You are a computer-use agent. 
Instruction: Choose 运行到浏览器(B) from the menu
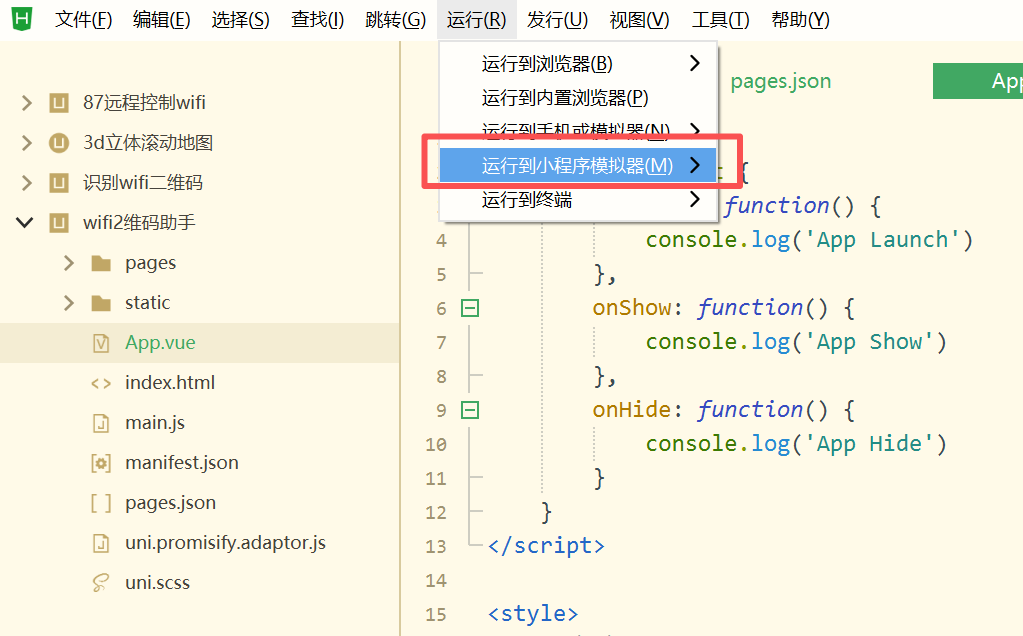(x=578, y=64)
